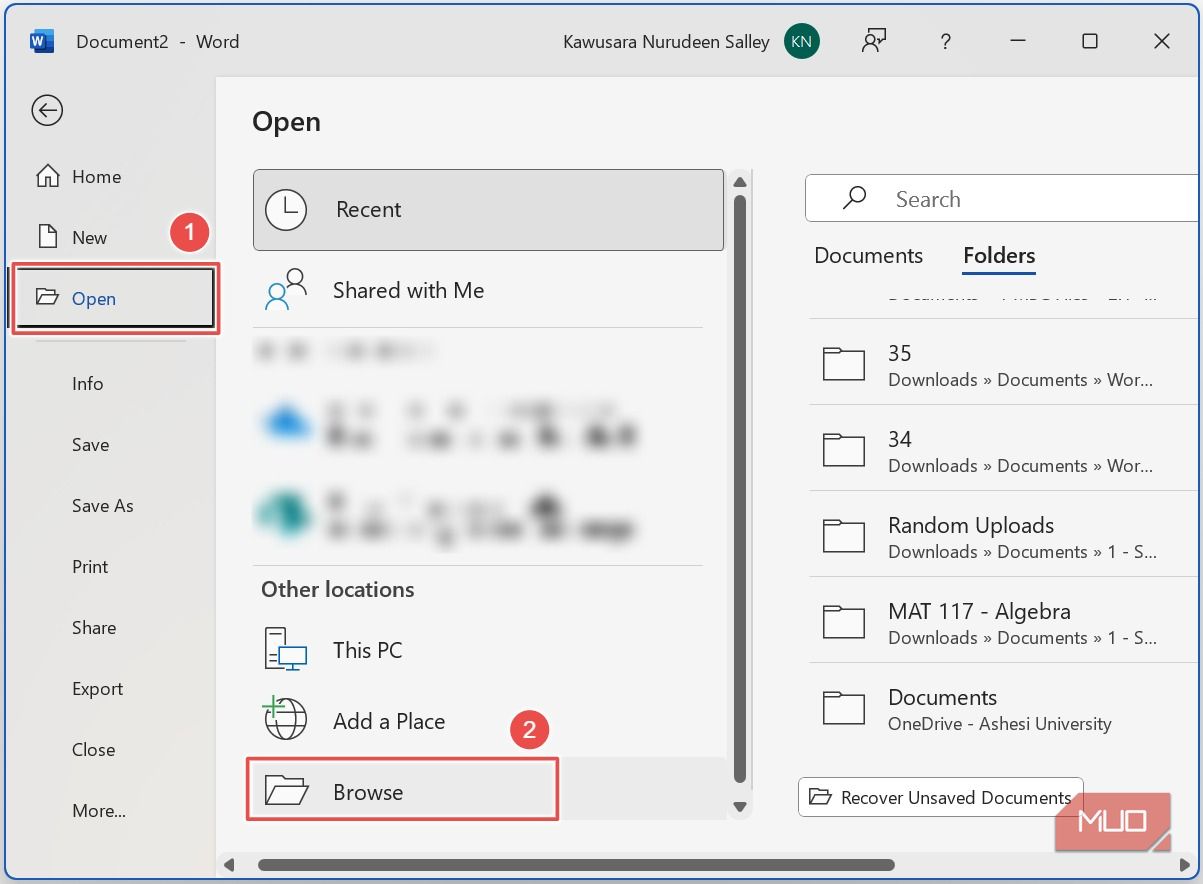Image resolution: width=1203 pixels, height=884 pixels.
Task: Click the KN account avatar
Action: pyautogui.click(x=802, y=41)
